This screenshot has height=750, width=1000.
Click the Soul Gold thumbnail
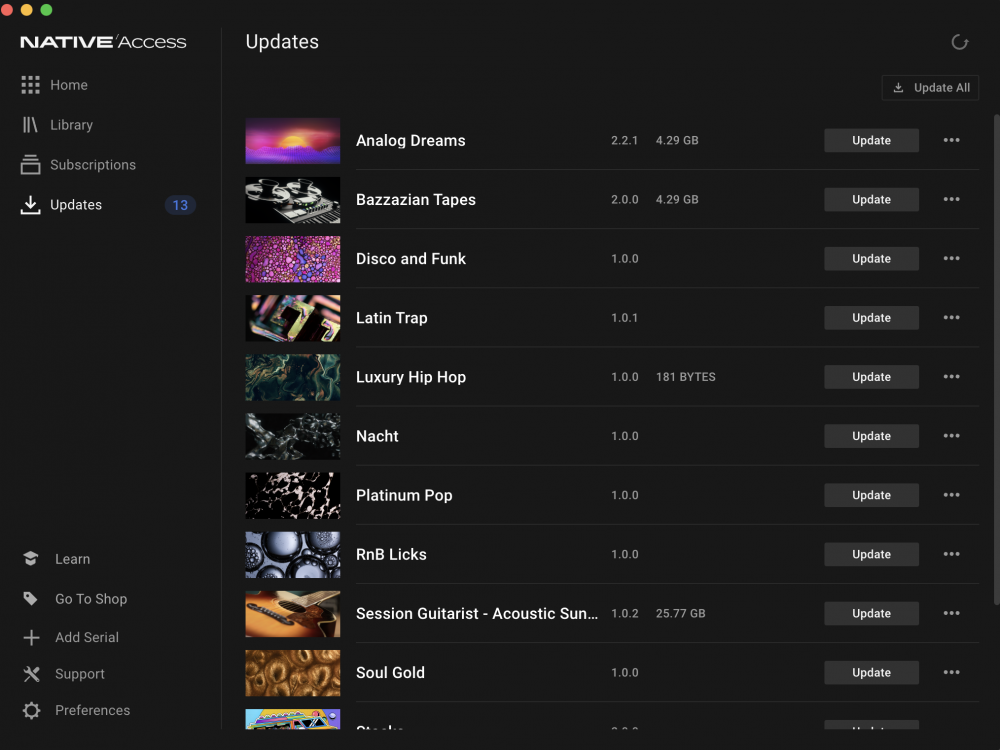tap(293, 673)
